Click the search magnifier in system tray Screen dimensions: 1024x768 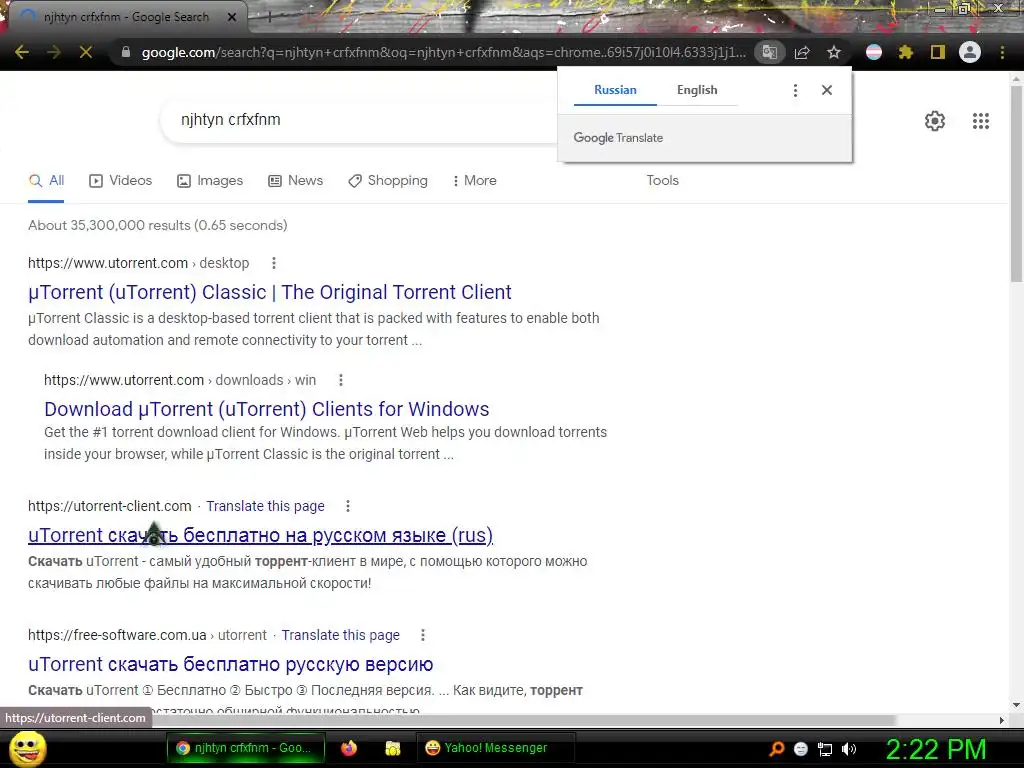(x=777, y=749)
